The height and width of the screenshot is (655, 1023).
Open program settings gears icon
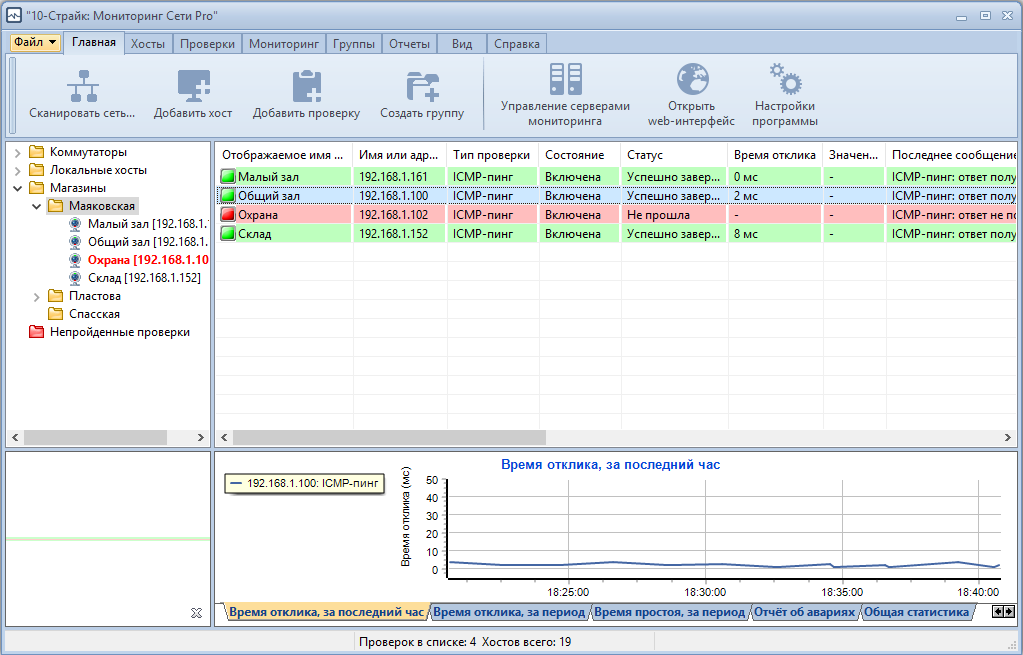point(785,80)
